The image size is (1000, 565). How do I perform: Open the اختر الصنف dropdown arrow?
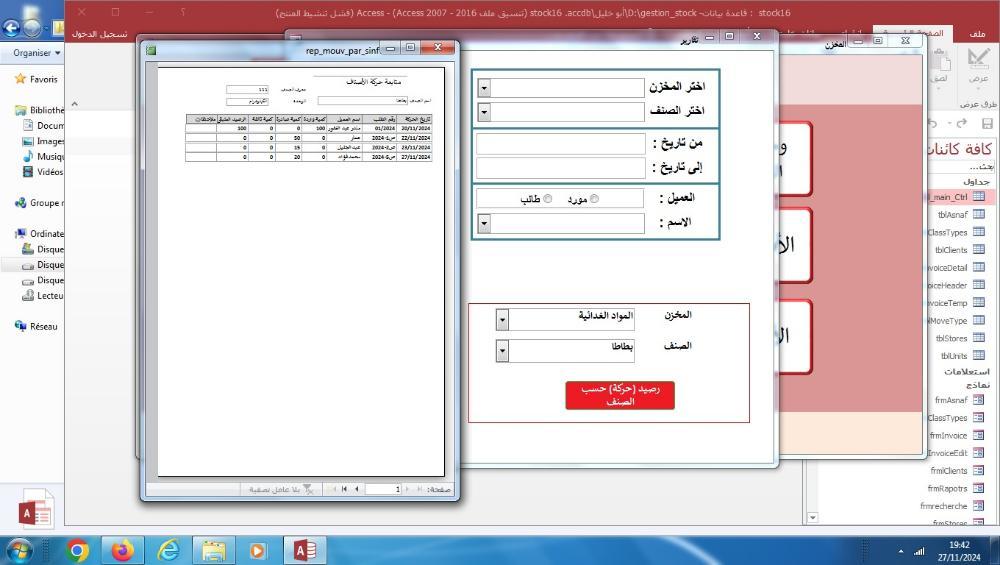[484, 112]
